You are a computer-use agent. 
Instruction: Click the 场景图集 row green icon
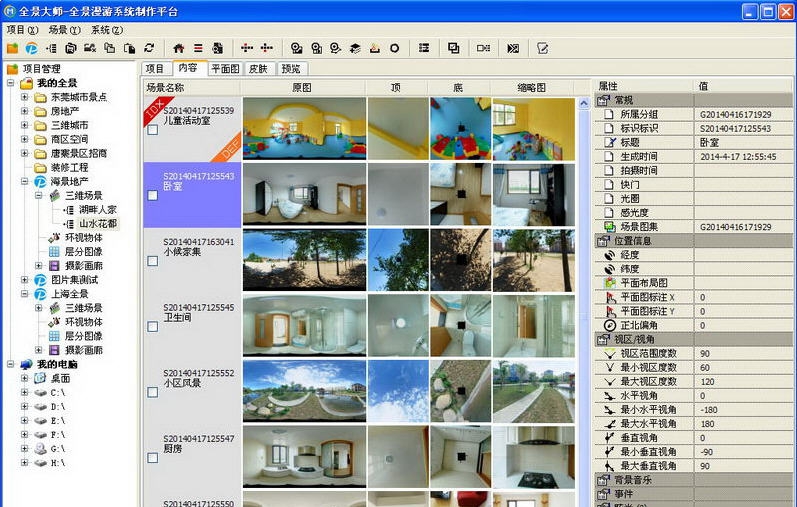609,227
